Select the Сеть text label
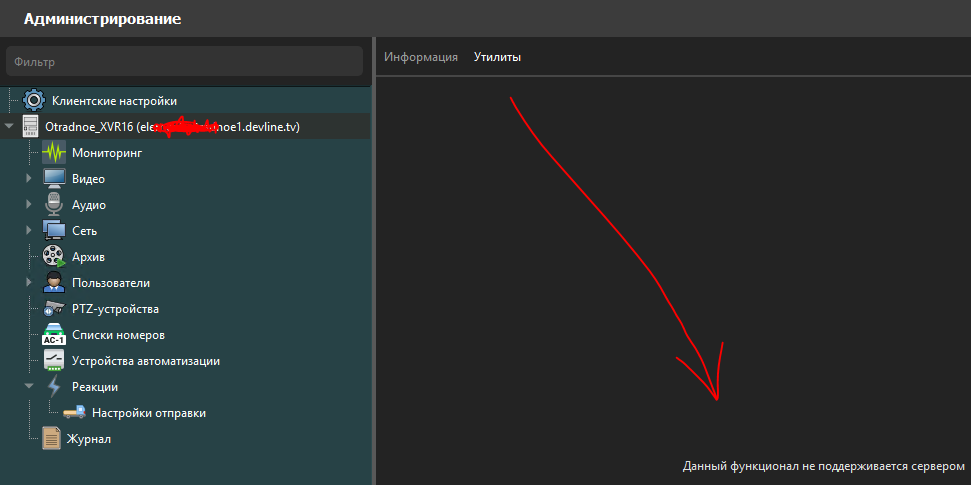The image size is (971, 485). pyautogui.click(x=84, y=231)
